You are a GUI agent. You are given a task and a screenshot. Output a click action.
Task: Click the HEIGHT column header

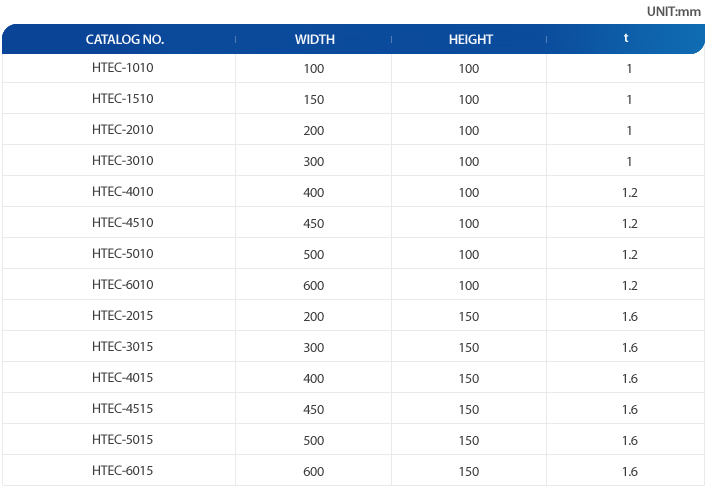(x=470, y=39)
